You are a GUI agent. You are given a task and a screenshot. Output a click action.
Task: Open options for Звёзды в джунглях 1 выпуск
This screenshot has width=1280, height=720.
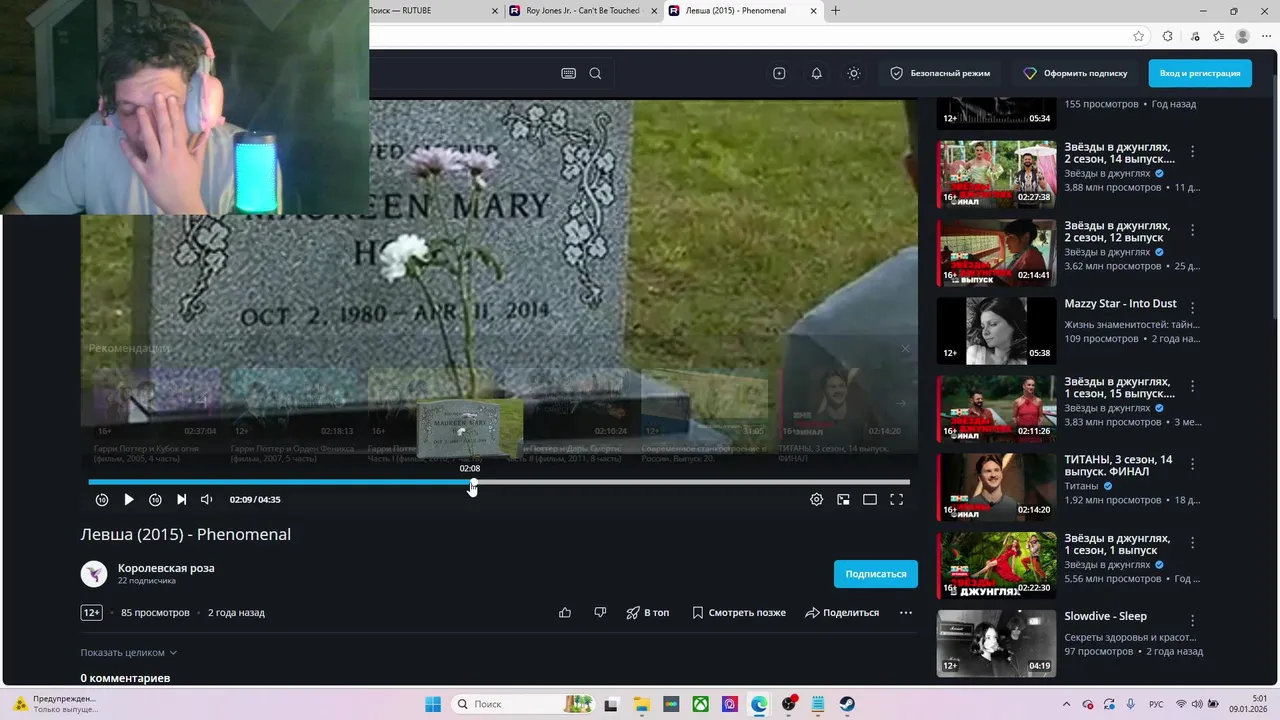pos(1192,542)
